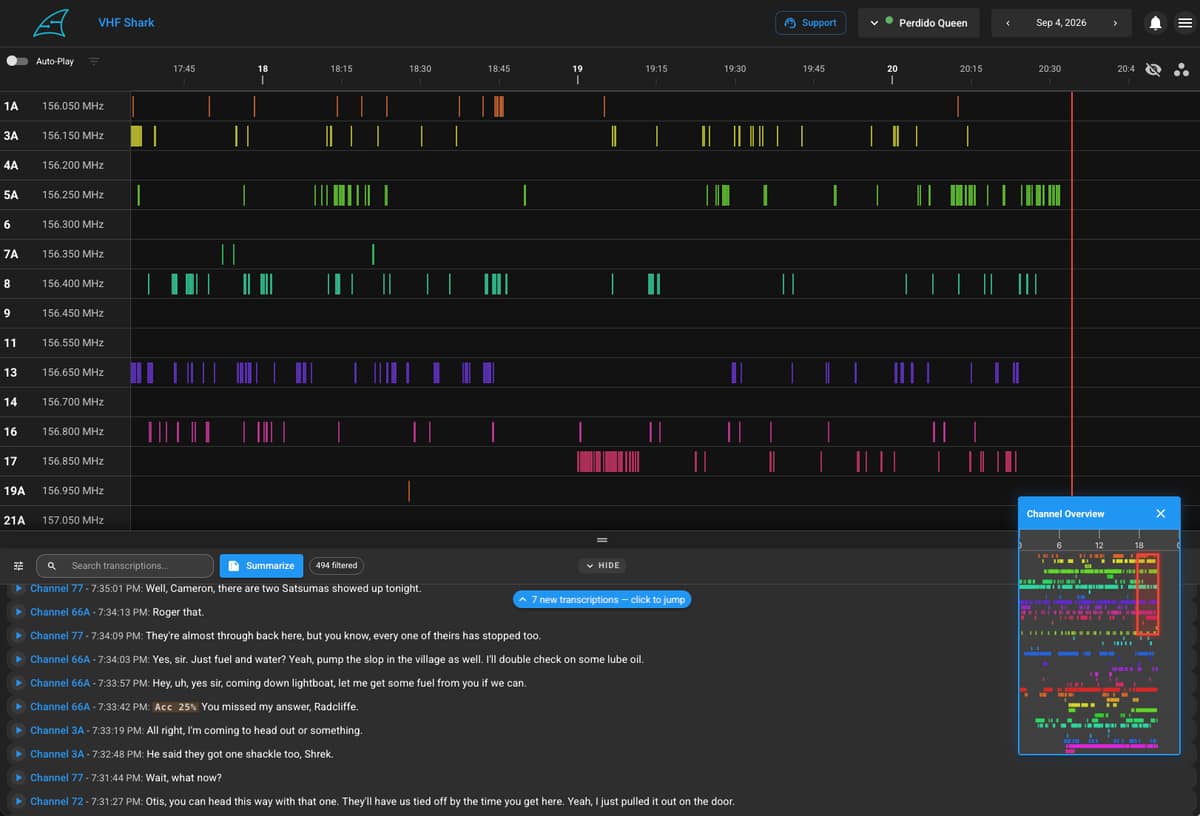This screenshot has width=1200, height=816.
Task: Play the Channel 3A 7:33:19 PM transcription
Action: click(x=18, y=730)
